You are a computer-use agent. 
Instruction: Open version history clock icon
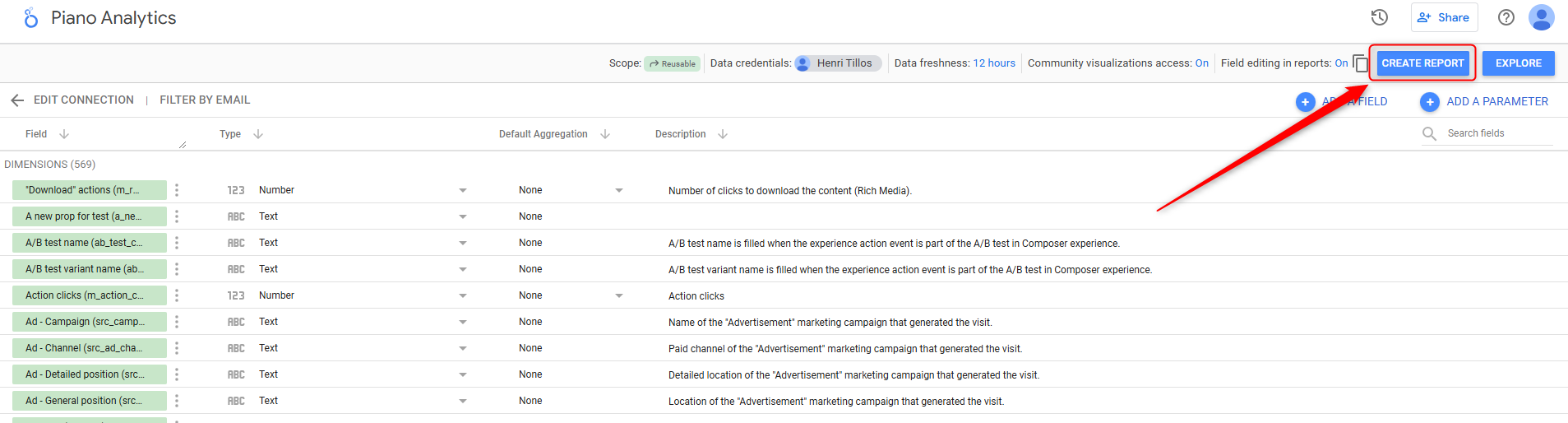click(1379, 17)
